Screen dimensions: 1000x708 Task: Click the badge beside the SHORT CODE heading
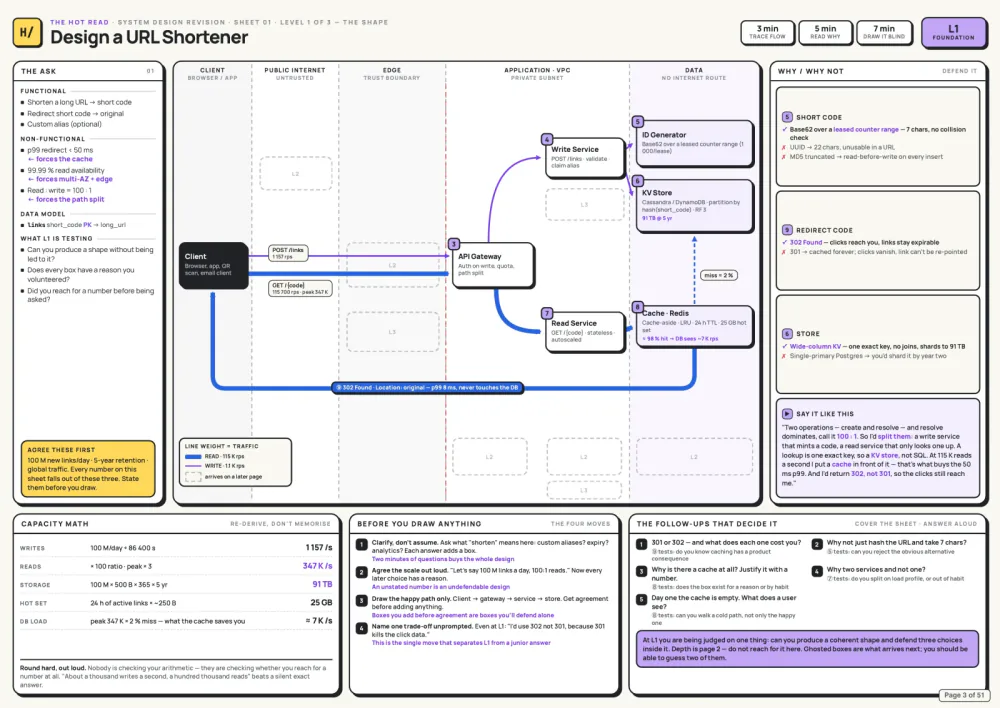(x=787, y=117)
